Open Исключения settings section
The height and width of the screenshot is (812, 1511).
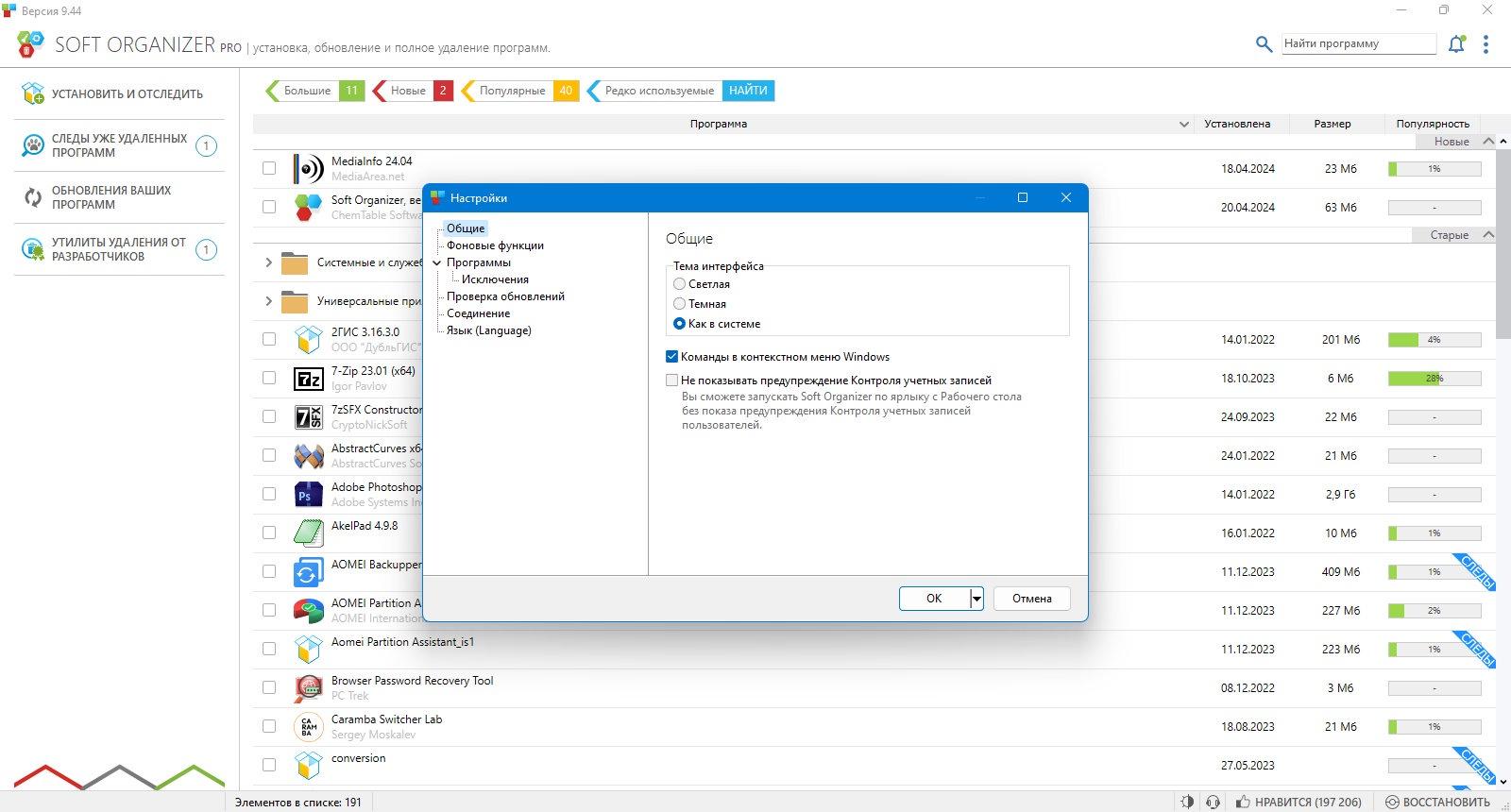coord(495,279)
